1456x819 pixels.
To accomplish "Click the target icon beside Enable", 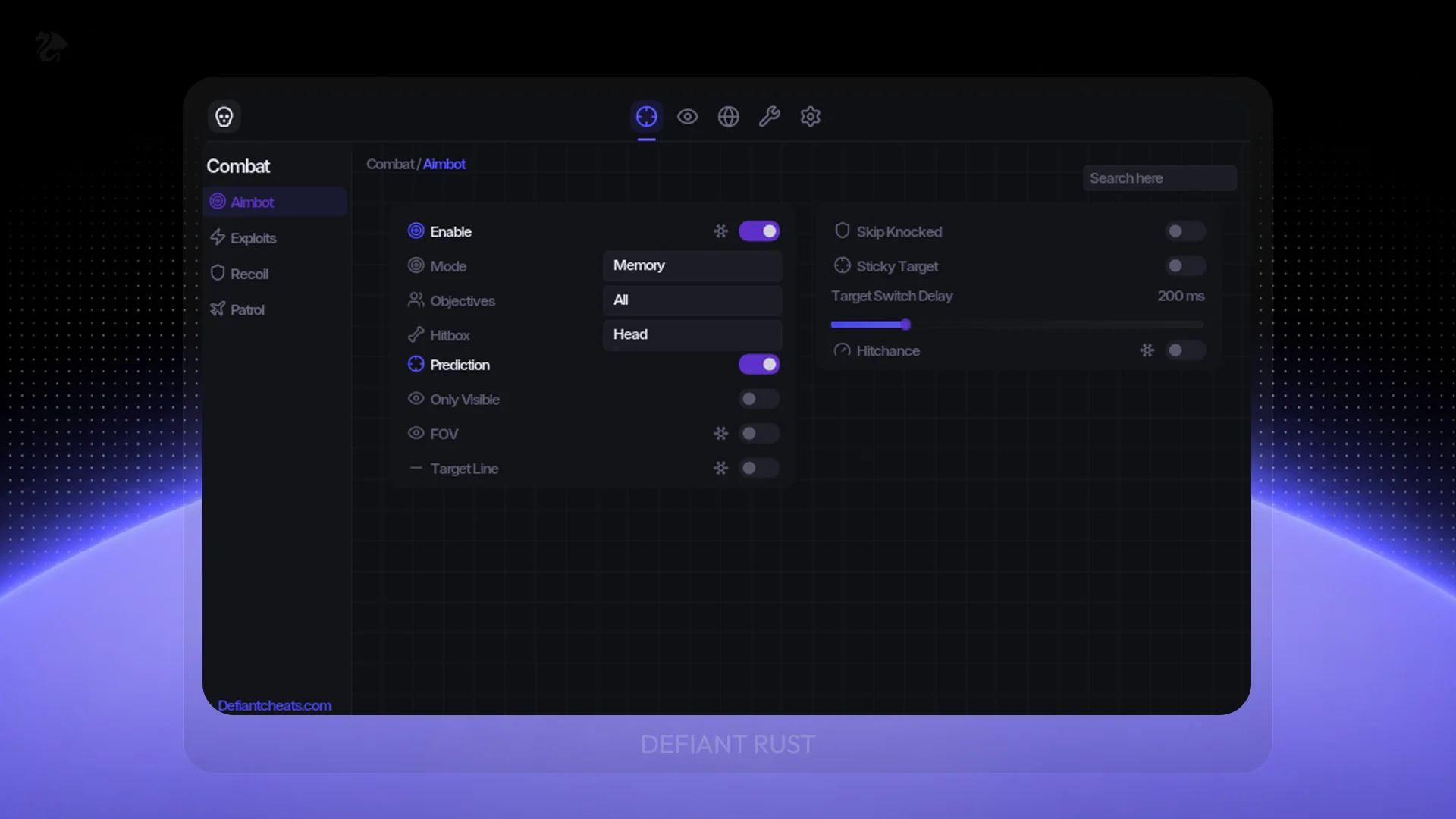I will 416,231.
